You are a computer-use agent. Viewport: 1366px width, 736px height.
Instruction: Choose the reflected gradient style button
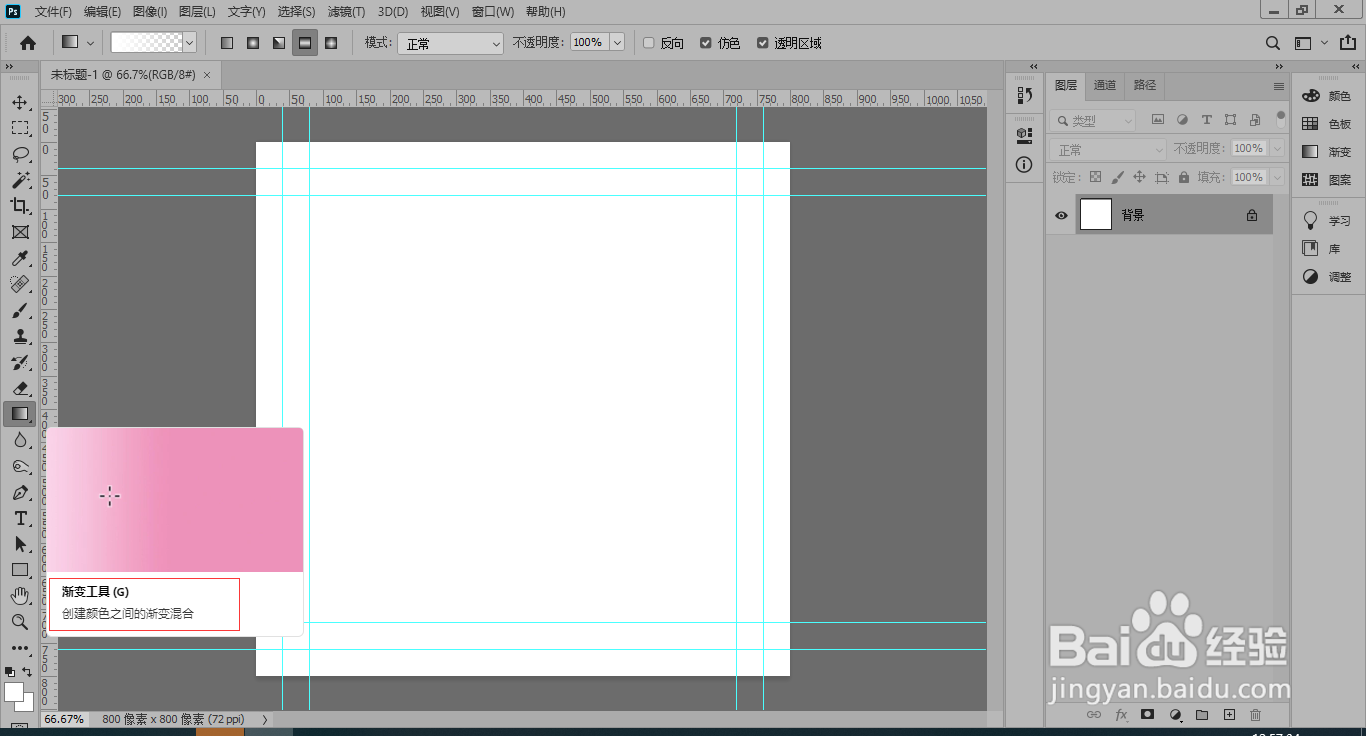point(305,43)
